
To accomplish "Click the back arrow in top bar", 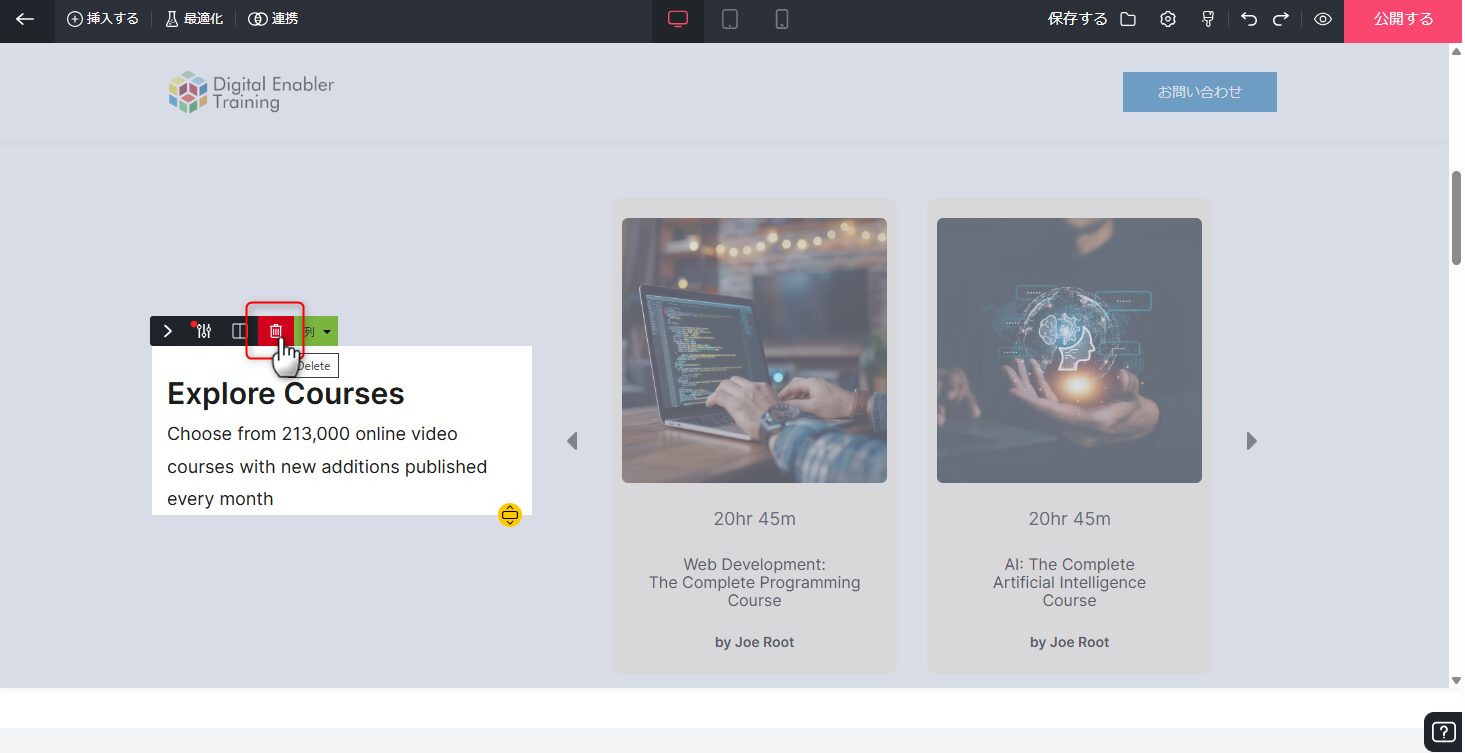I will [25, 19].
